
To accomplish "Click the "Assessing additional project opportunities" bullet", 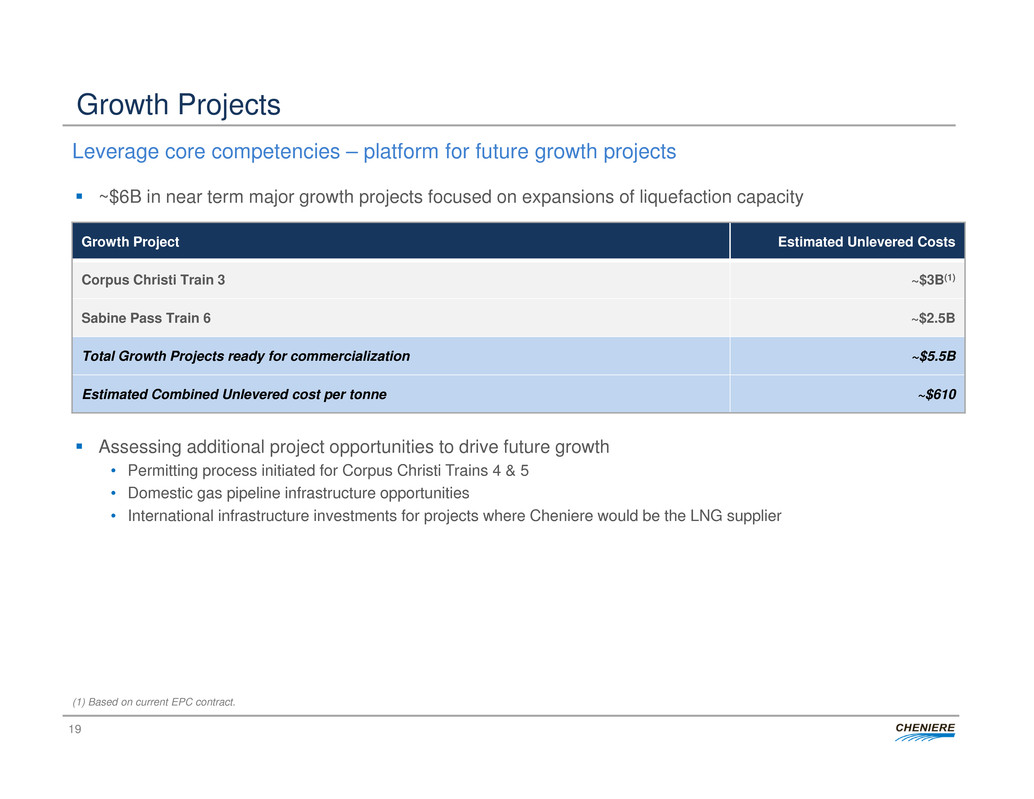I will [353, 447].
